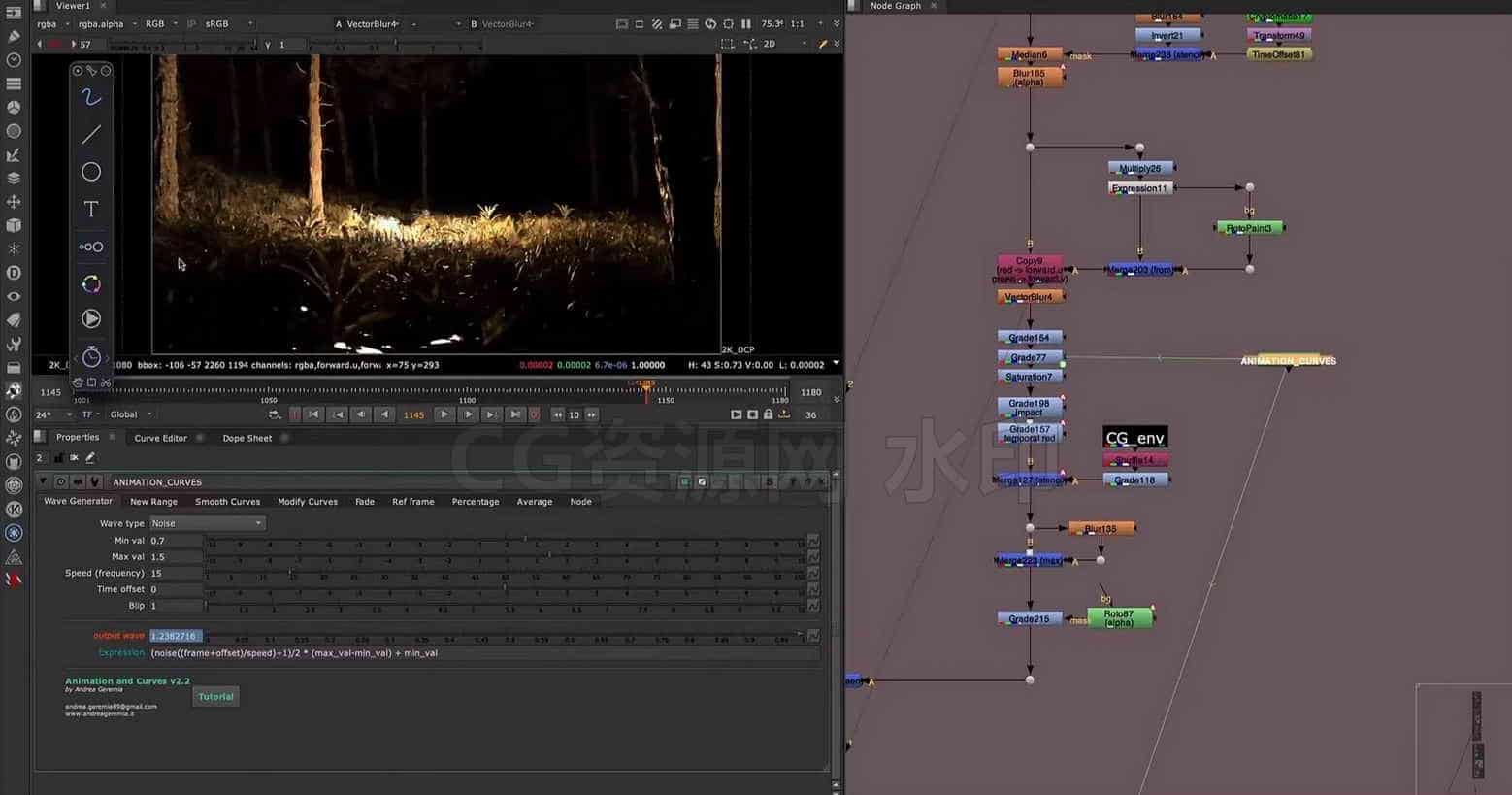Jump to the last frame
Screen dimensions: 1512x795
pyautogui.click(x=515, y=414)
